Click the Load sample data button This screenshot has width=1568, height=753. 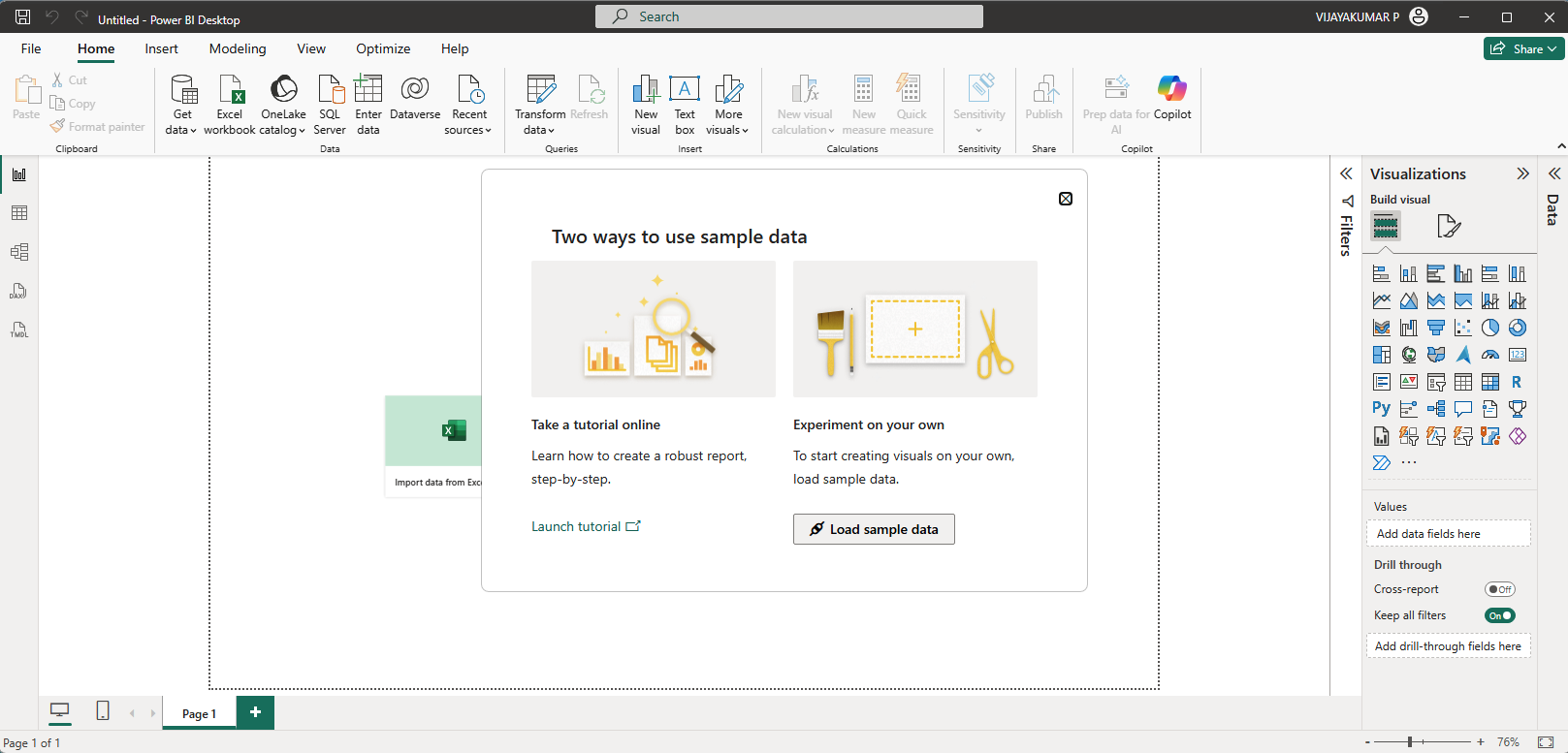click(874, 529)
